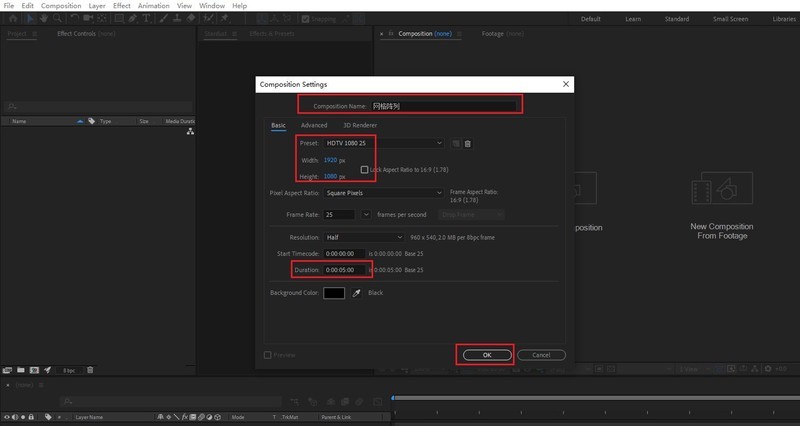Switch to the Advanced tab
The height and width of the screenshot is (426, 800).
tap(314, 125)
